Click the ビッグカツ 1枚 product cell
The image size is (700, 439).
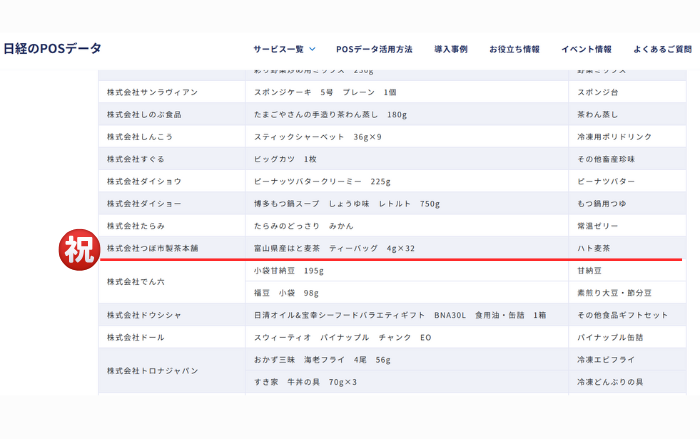[x=407, y=159]
